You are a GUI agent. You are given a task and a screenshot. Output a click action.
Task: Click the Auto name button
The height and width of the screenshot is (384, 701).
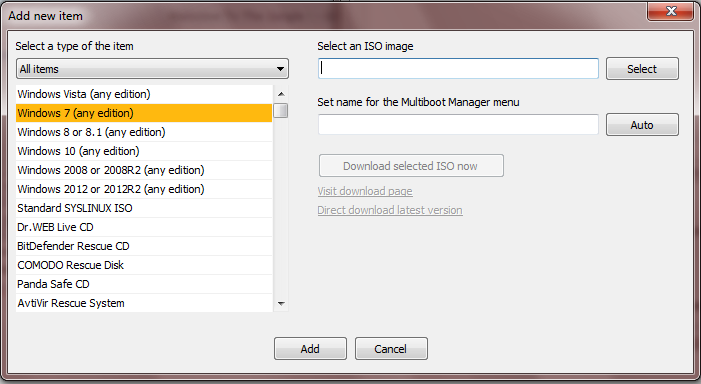coord(642,125)
